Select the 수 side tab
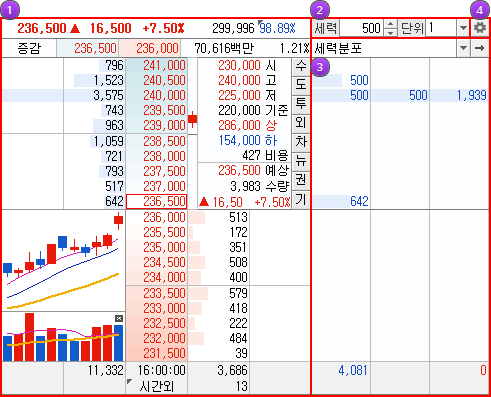The width and height of the screenshot is (491, 397). 301,66
